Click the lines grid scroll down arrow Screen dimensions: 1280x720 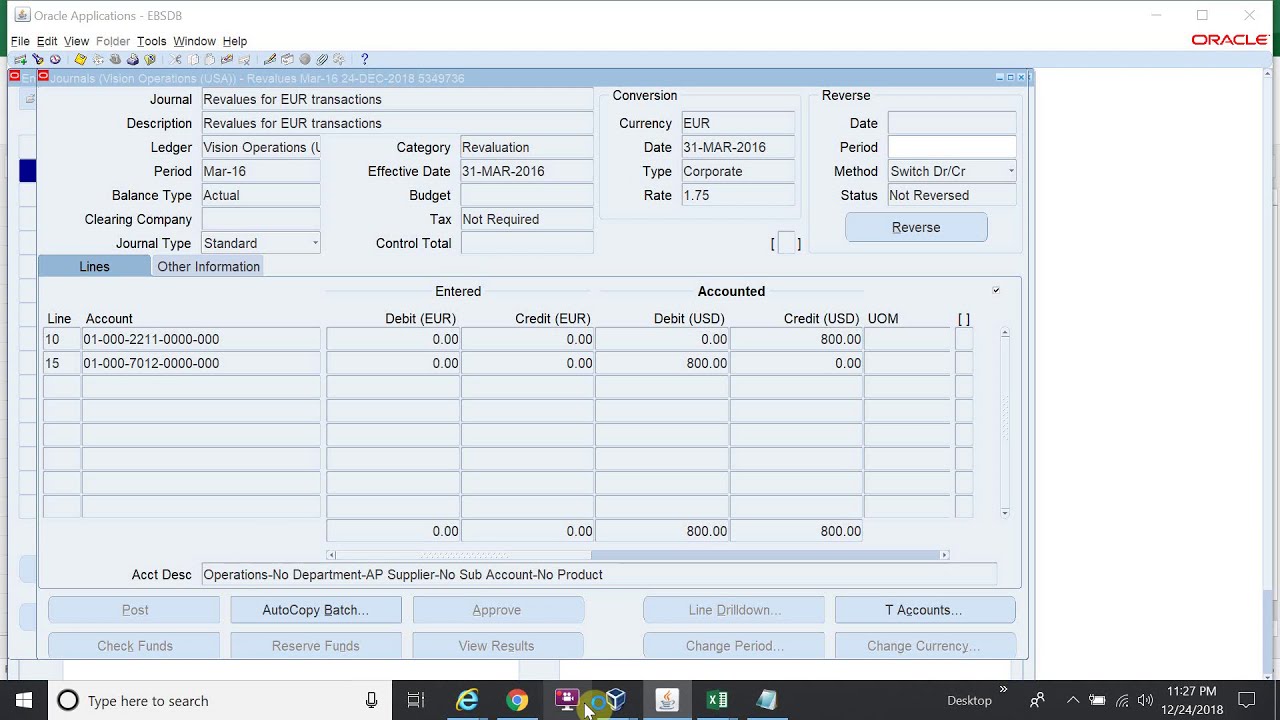(1005, 512)
